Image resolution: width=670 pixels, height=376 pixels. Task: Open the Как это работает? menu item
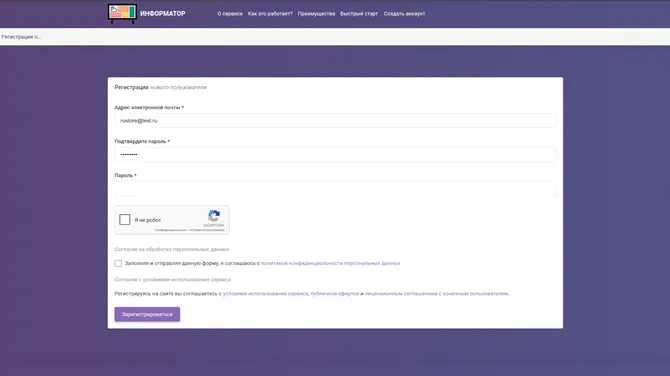(270, 14)
